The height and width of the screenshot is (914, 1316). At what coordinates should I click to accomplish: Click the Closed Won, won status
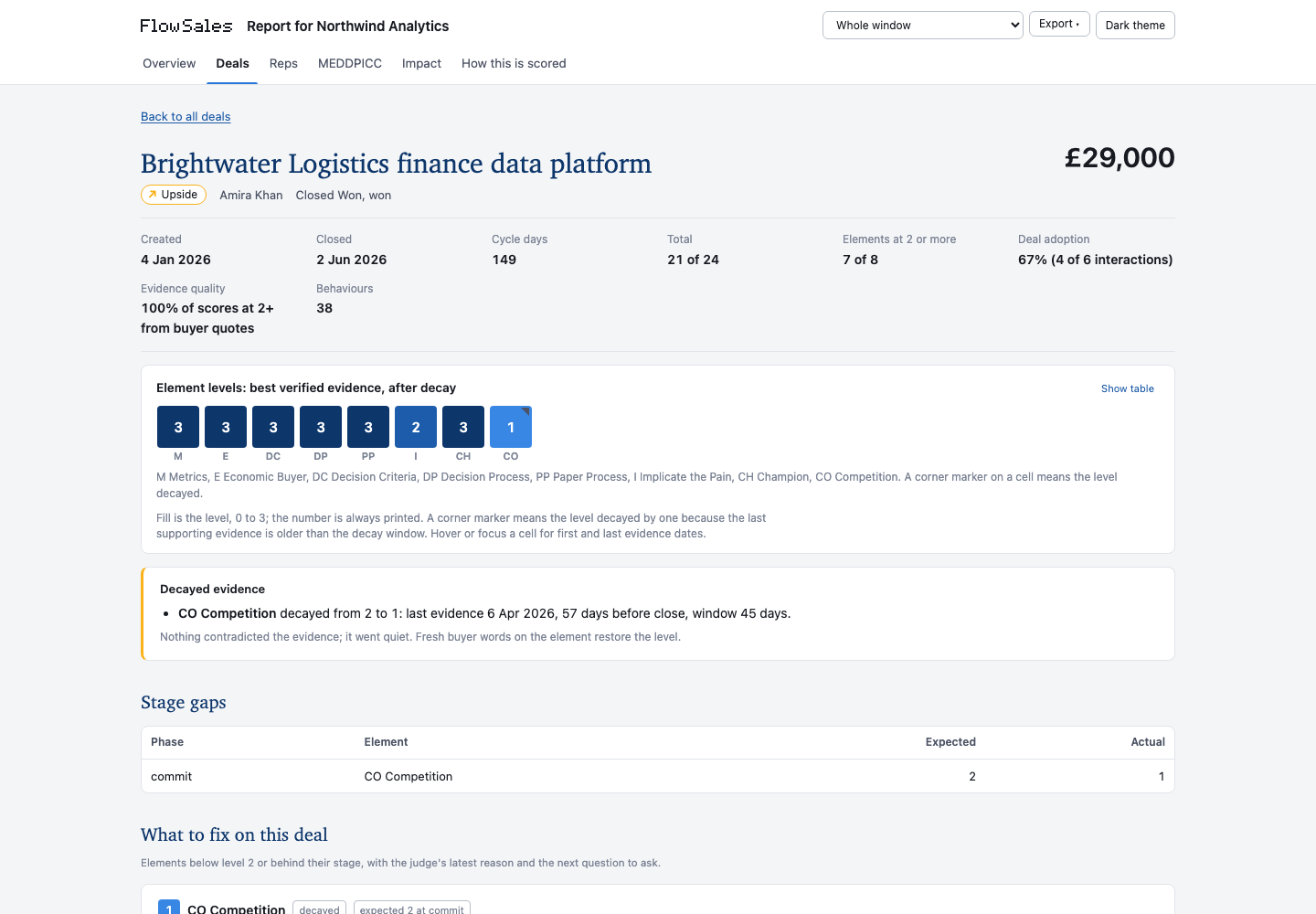(x=344, y=195)
